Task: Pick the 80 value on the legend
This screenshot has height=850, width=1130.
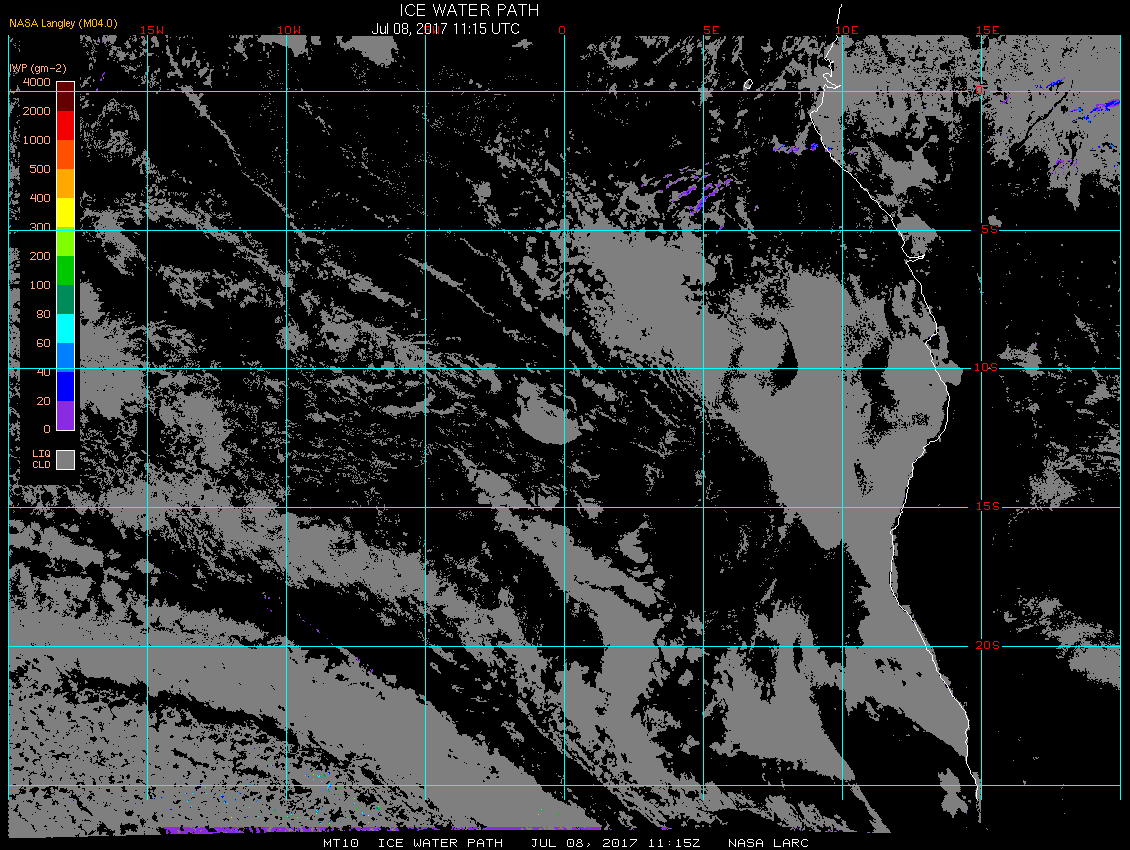Action: coord(44,314)
